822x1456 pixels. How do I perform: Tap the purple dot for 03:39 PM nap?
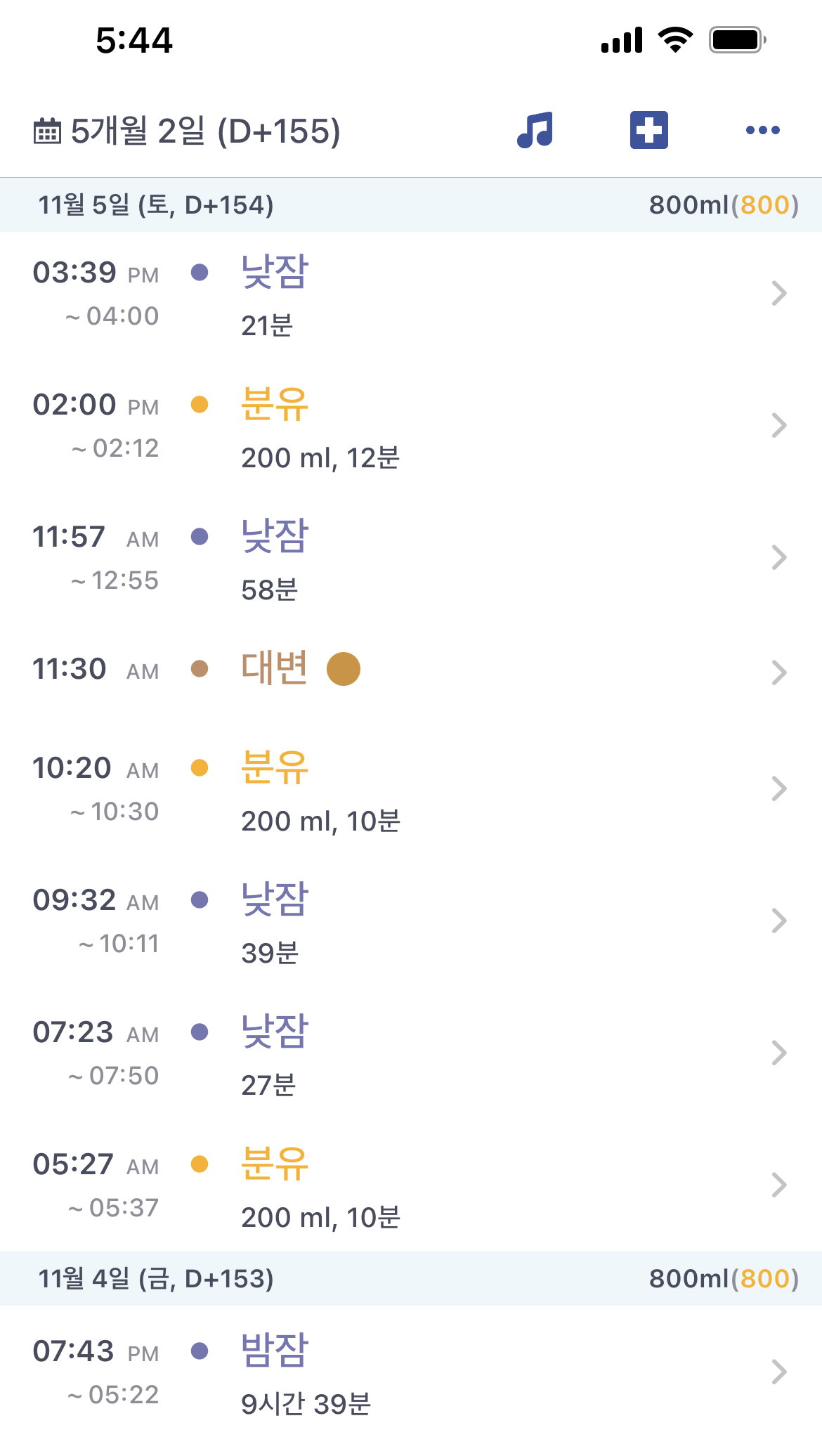tap(200, 272)
